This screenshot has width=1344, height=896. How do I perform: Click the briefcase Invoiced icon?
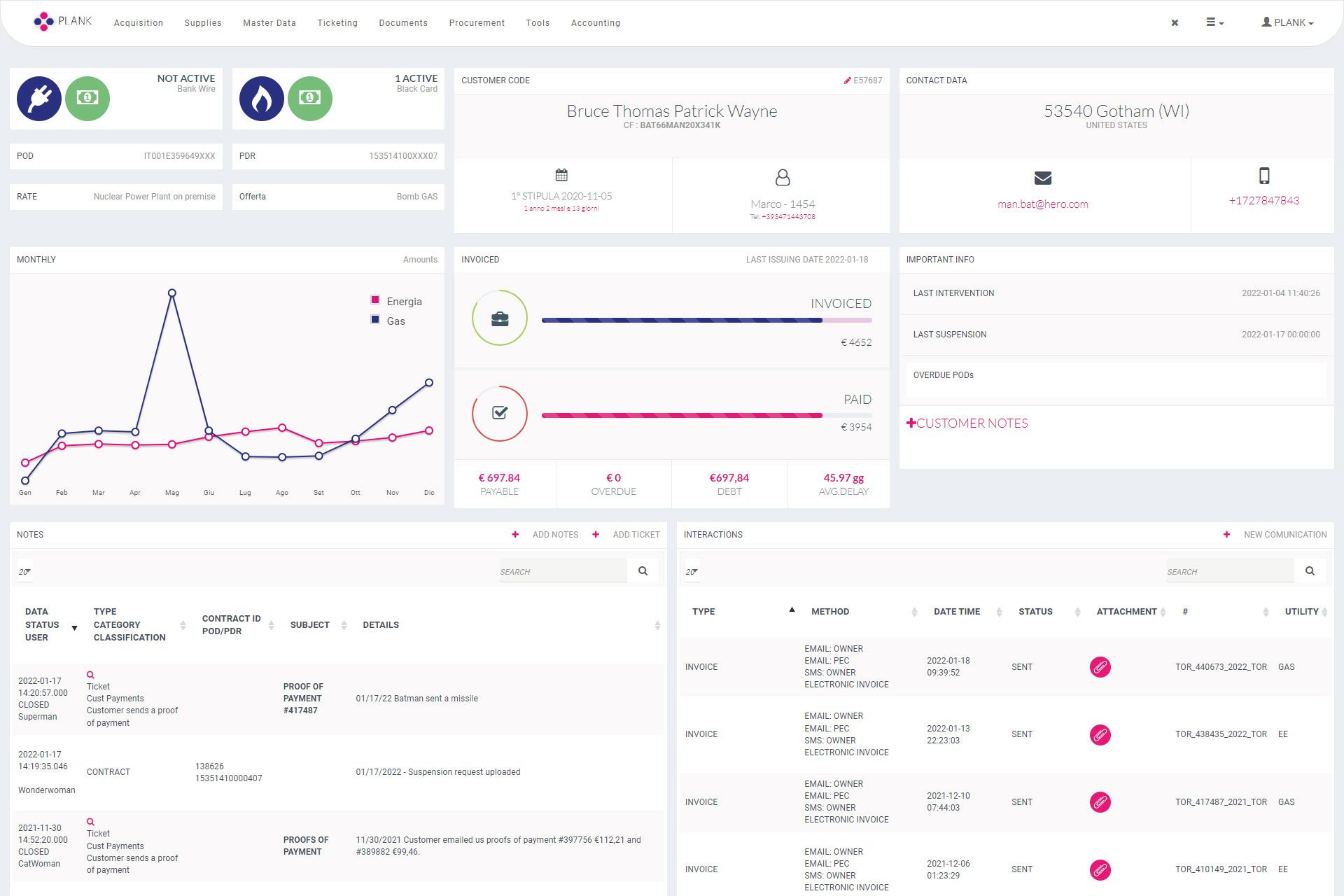point(500,318)
